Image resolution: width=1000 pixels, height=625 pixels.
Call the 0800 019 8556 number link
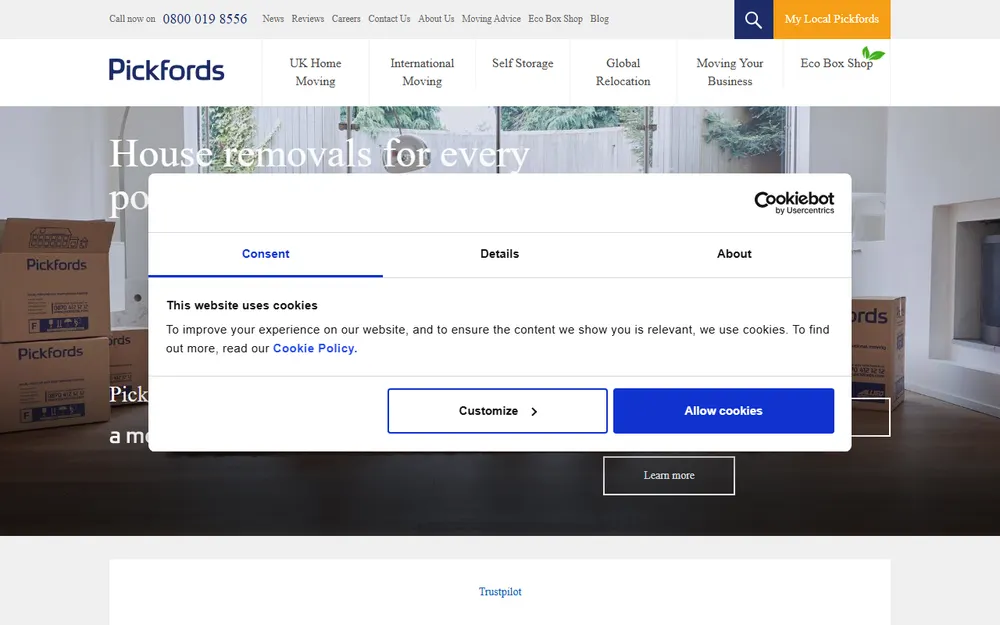205,19
